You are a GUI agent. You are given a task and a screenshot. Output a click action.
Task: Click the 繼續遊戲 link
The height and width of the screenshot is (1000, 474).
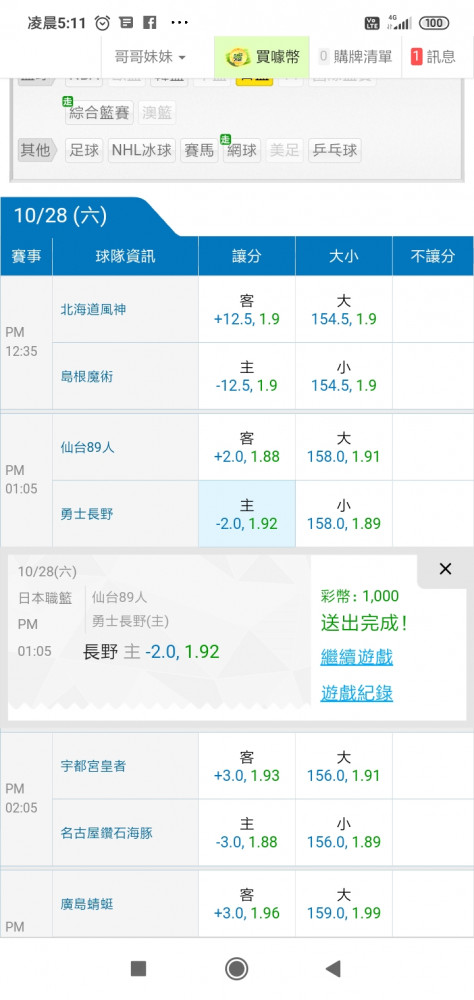pos(357,657)
